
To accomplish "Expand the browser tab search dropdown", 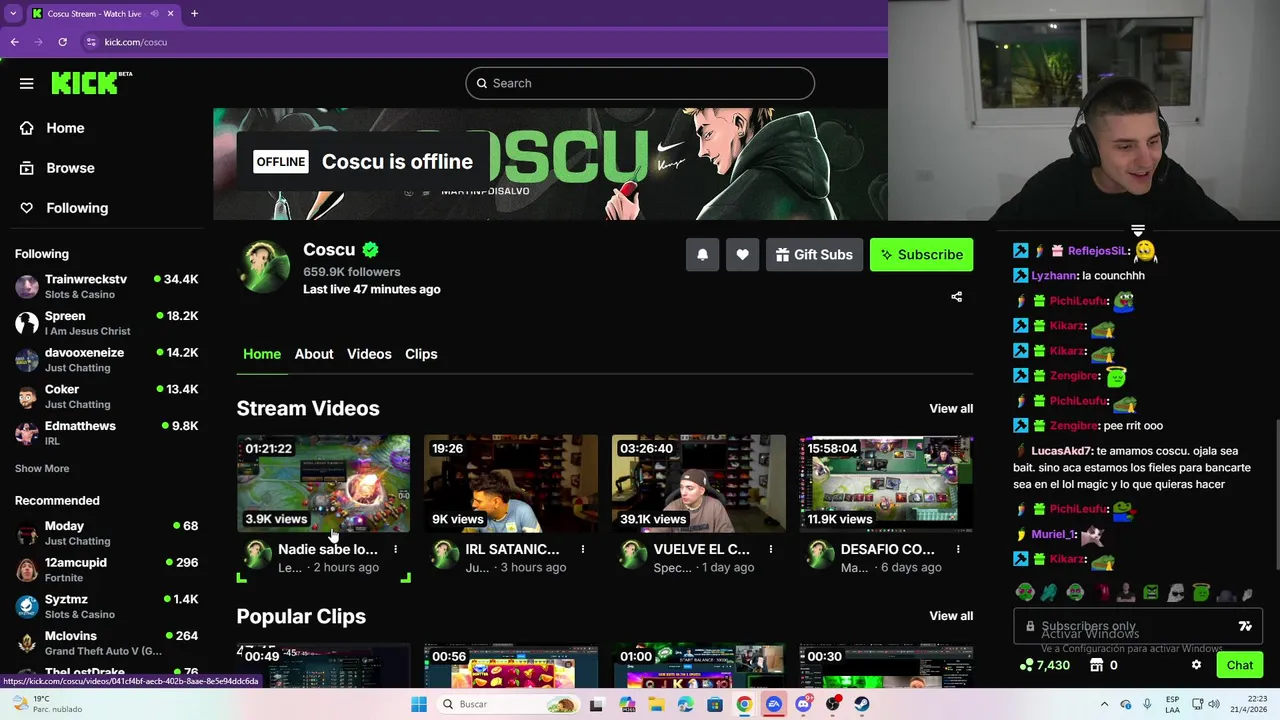I will (x=13, y=14).
